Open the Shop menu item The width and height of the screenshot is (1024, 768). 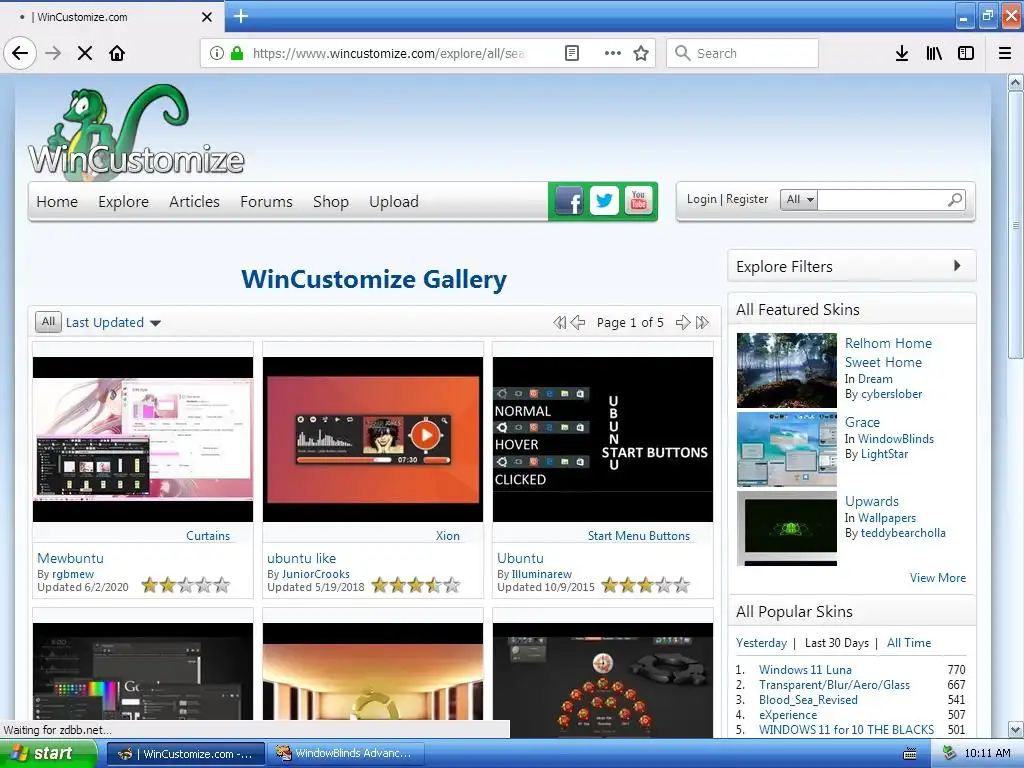point(330,202)
